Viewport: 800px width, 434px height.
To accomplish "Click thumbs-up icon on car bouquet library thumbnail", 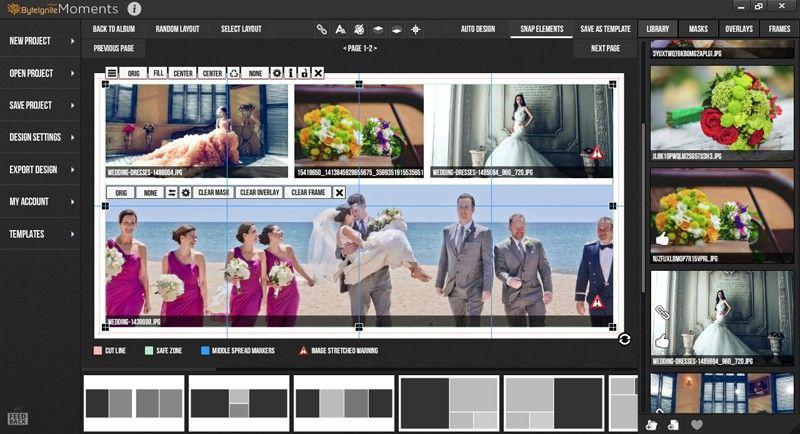I will (662, 238).
